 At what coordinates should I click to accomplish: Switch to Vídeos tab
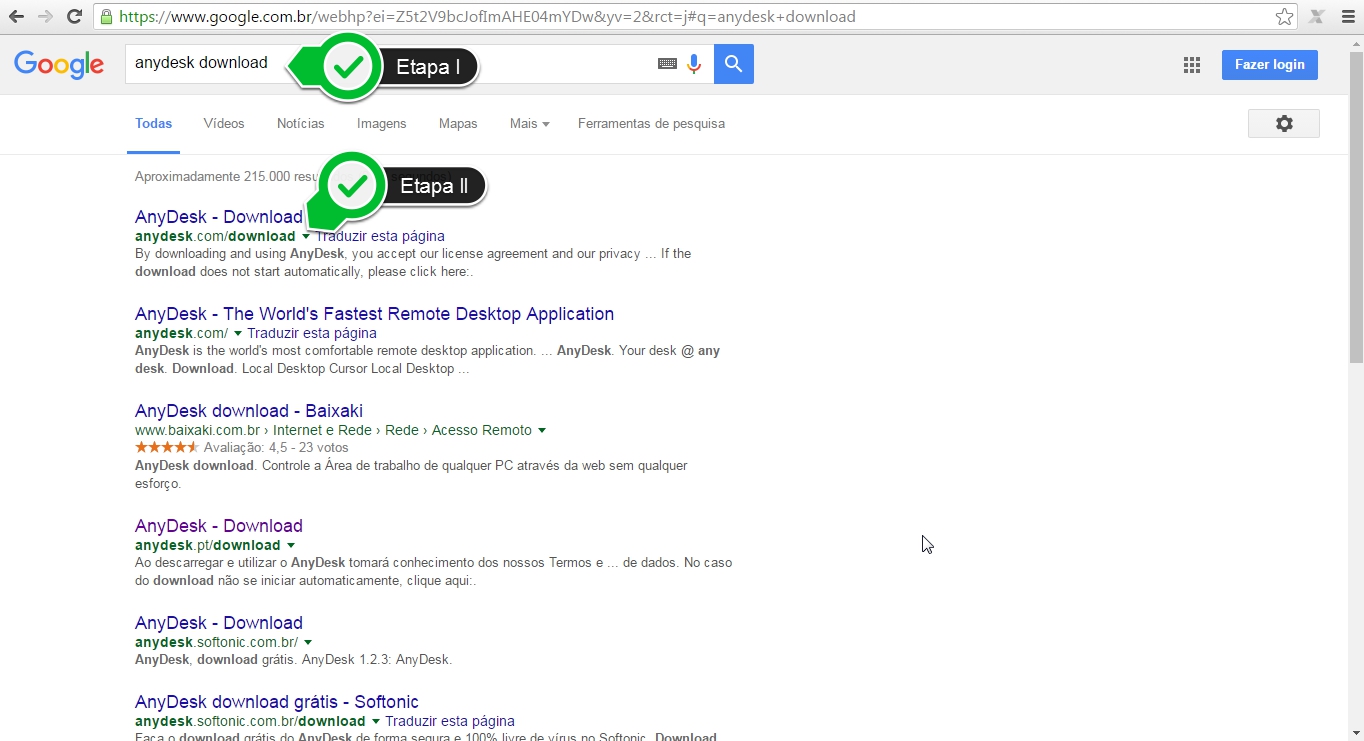(x=224, y=124)
